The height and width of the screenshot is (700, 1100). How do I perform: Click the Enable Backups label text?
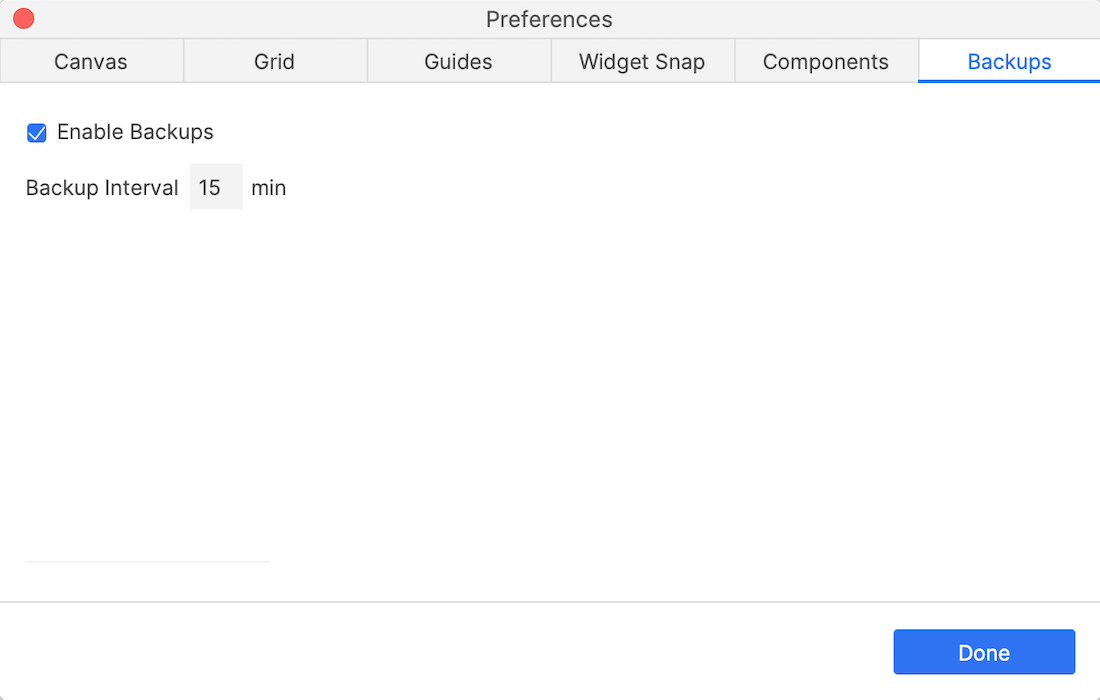click(x=137, y=132)
